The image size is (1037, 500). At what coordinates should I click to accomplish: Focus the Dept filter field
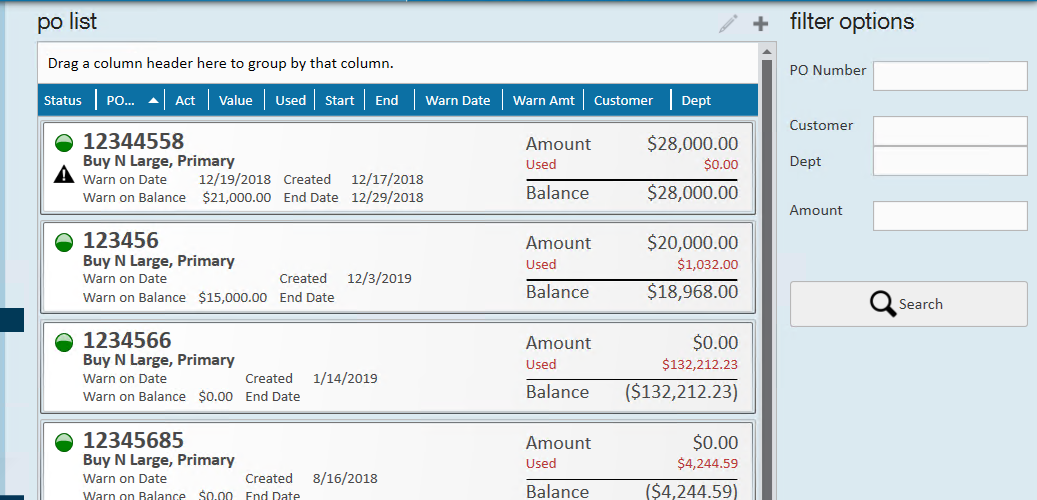point(950,161)
